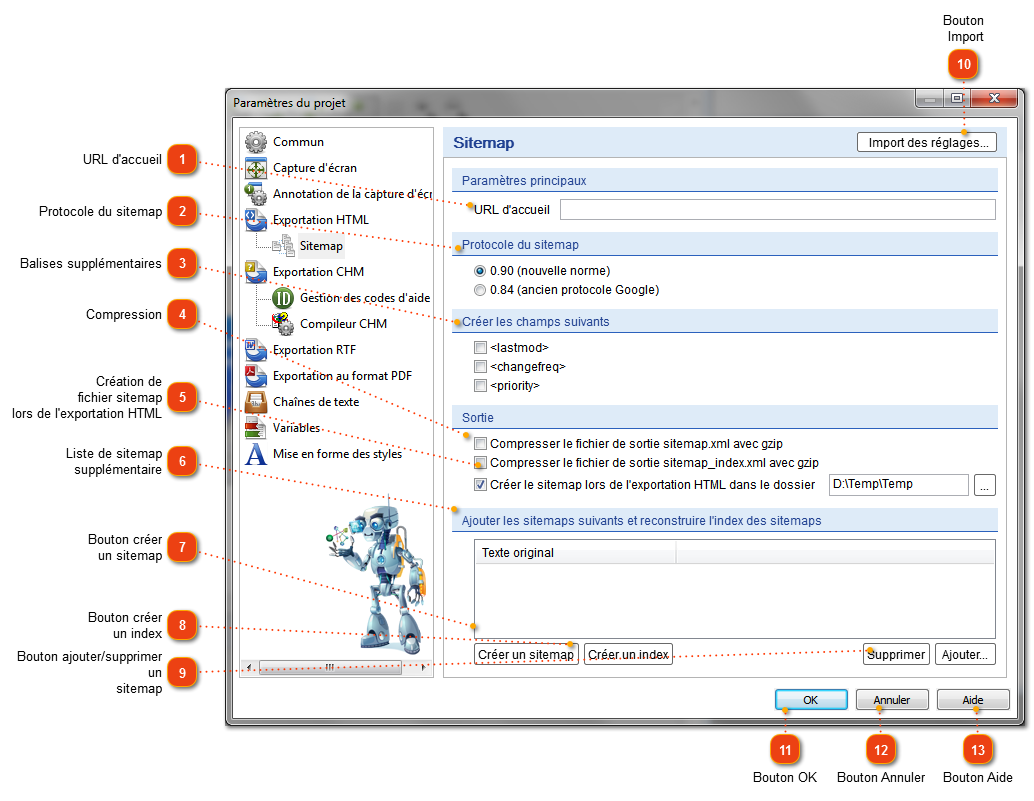Click Créer un index button
This screenshot has height=801, width=1034.
tap(628, 655)
